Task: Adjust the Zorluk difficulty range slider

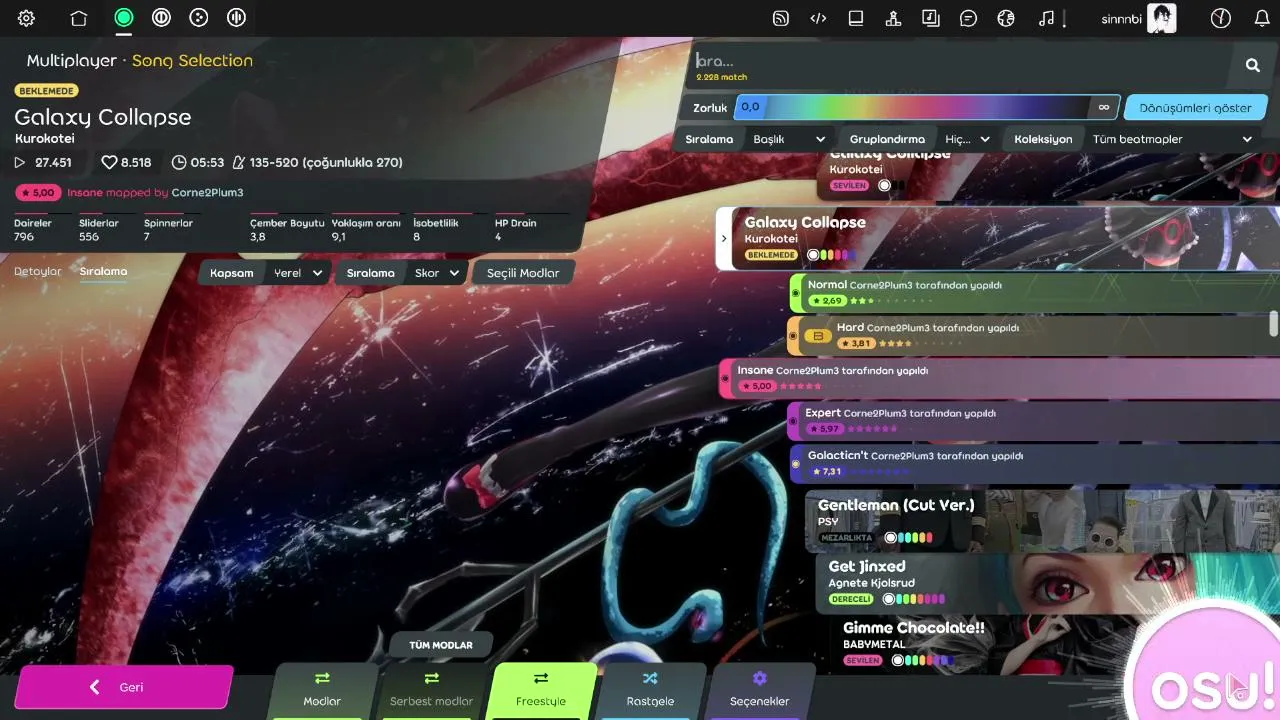Action: point(928,107)
